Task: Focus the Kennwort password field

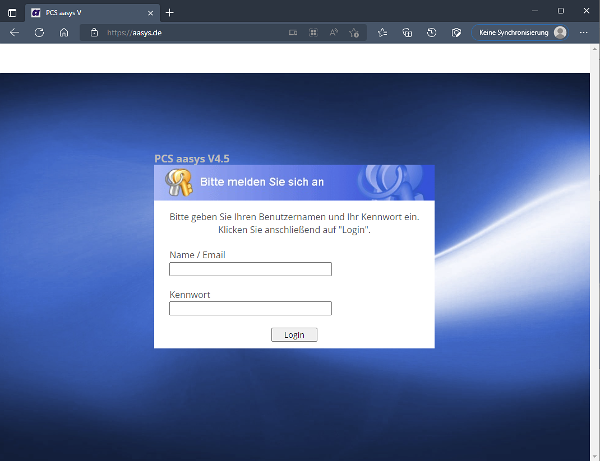Action: coord(250,308)
